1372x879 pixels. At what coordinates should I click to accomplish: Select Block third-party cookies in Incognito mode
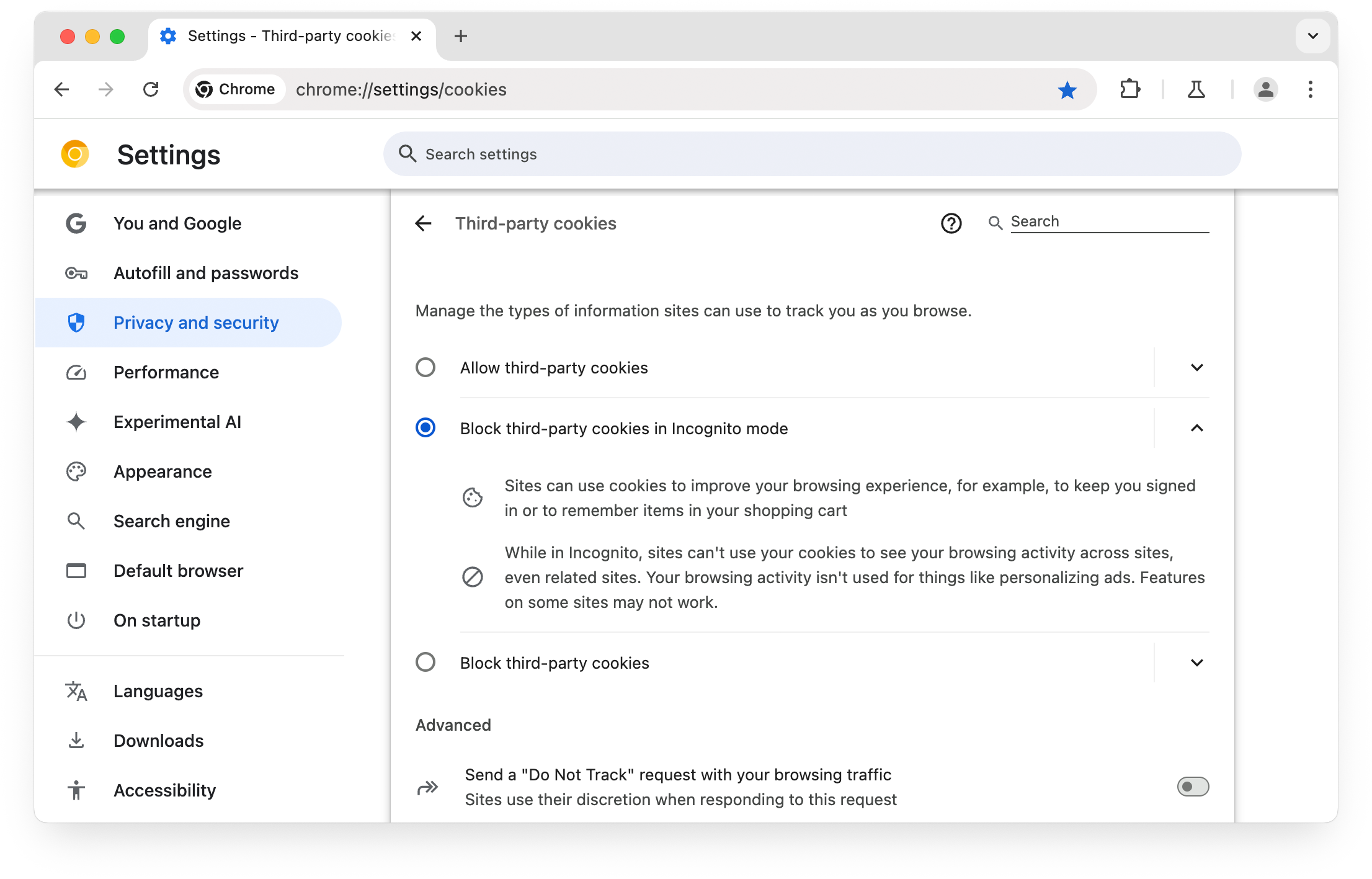click(426, 428)
